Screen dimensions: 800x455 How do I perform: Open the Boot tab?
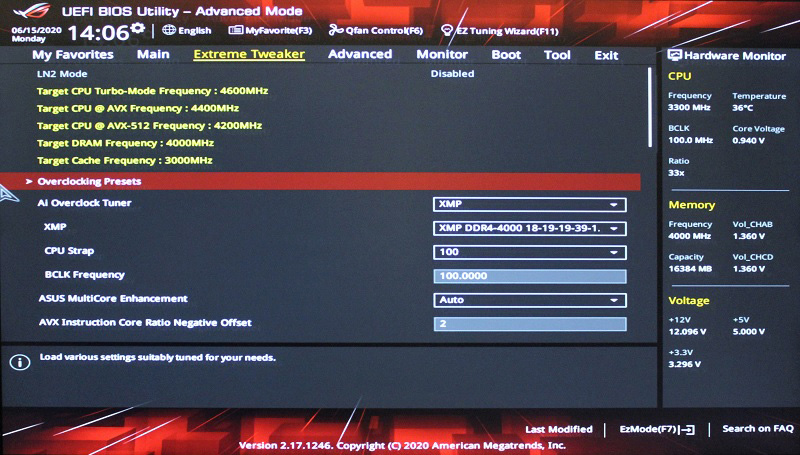coord(506,55)
